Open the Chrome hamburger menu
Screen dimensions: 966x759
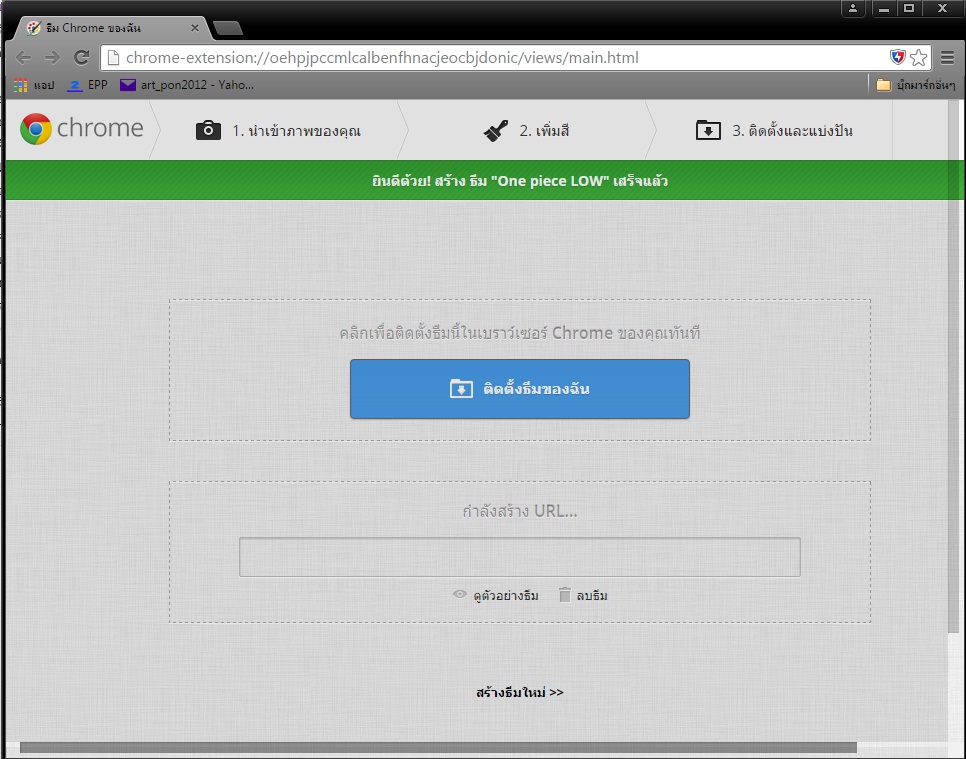coord(948,58)
